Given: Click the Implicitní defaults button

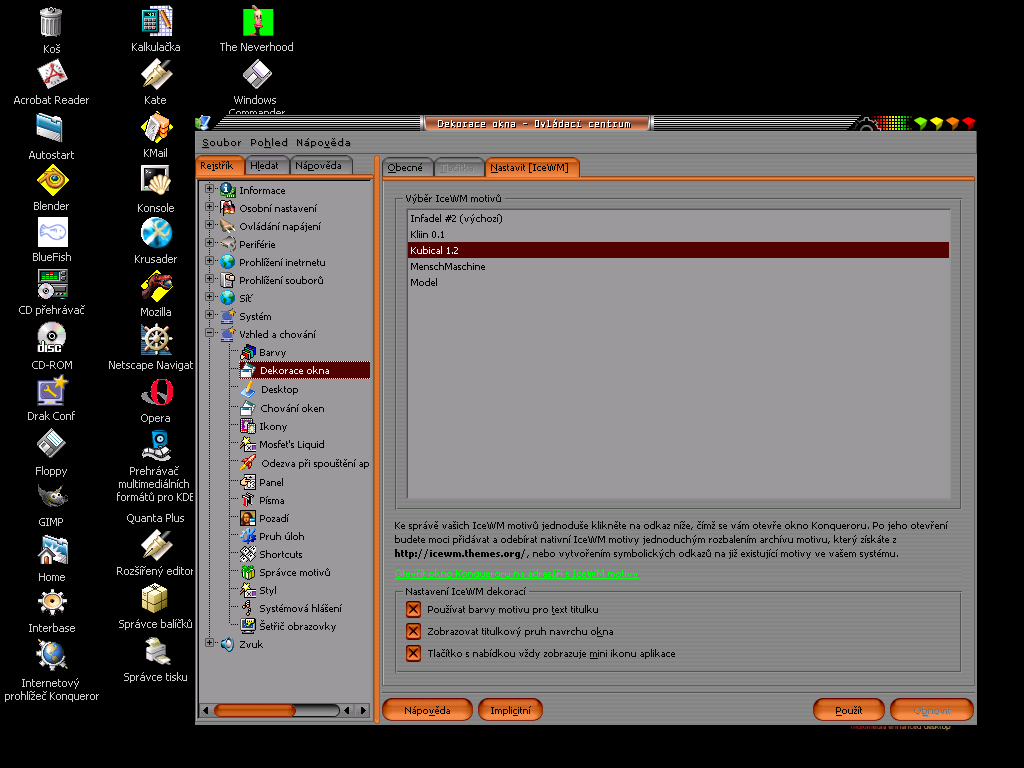Looking at the screenshot, I should [x=511, y=711].
